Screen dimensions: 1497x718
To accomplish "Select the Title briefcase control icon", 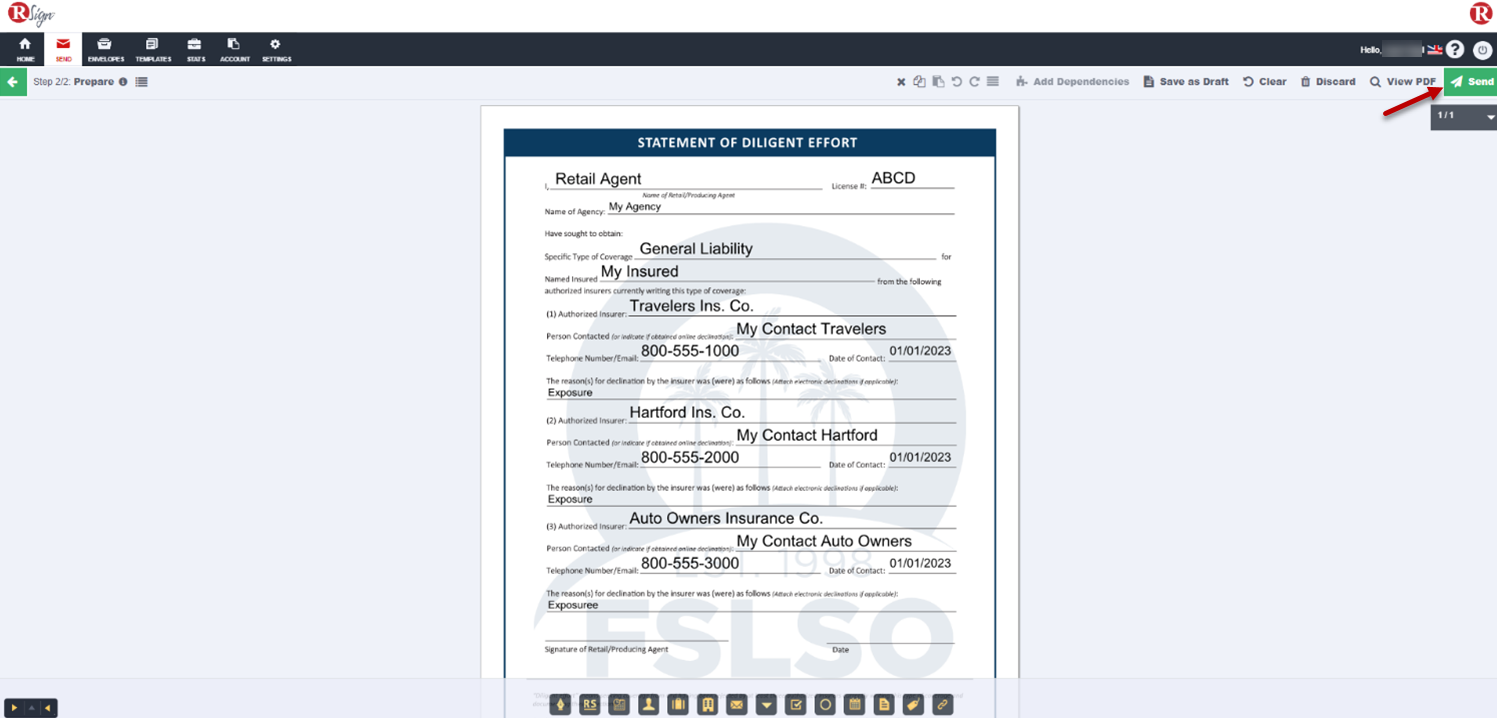I will click(678, 704).
